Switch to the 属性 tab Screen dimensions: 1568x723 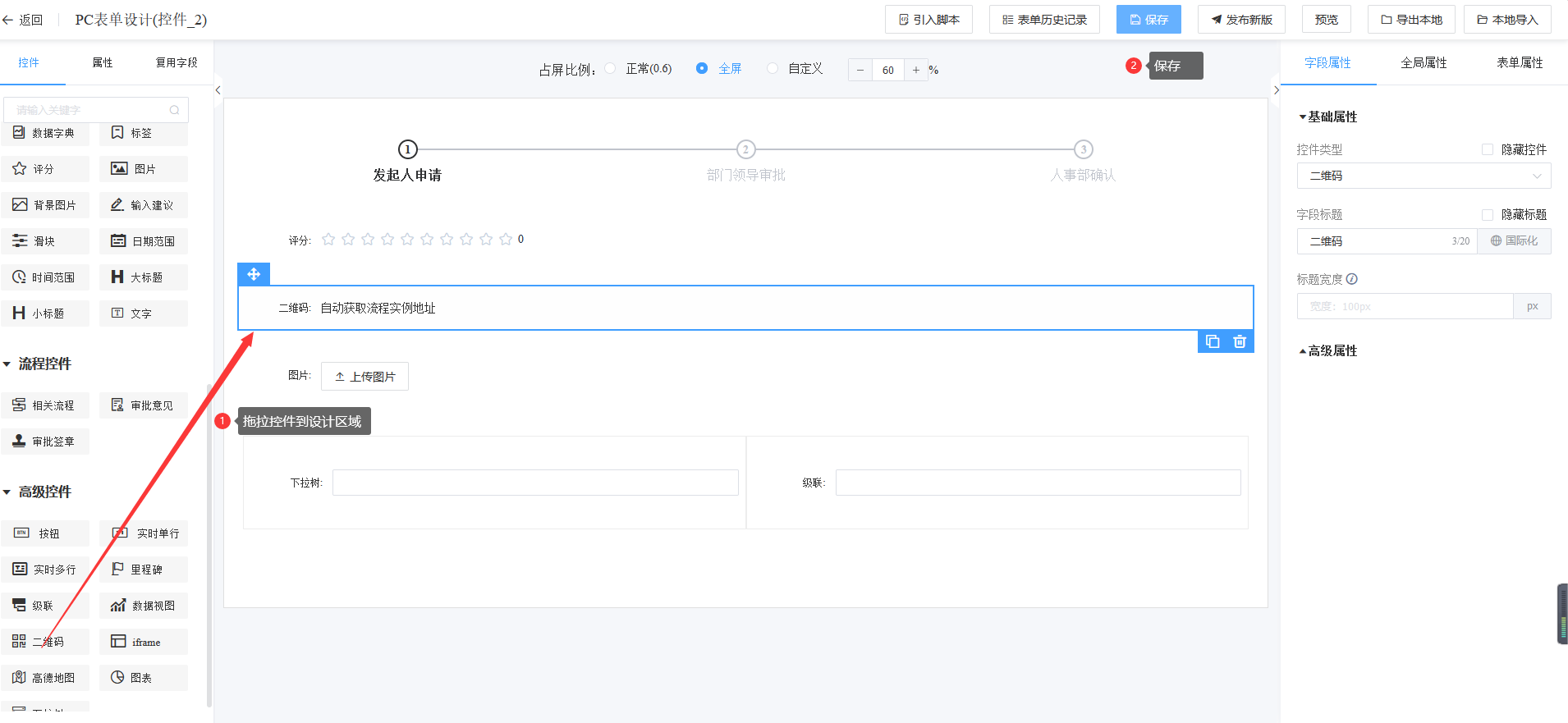tap(103, 62)
